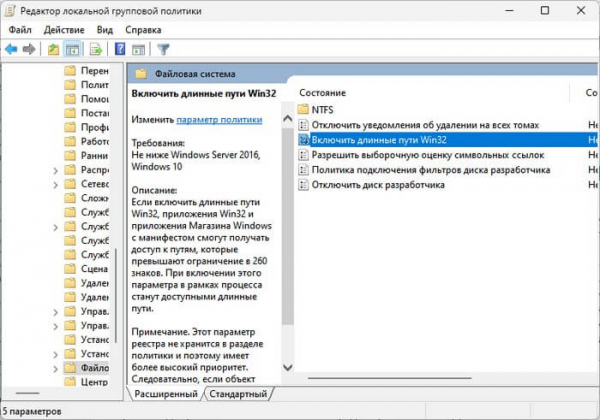Click the Filter funnel toolbar icon
Image resolution: width=600 pixels, height=420 pixels.
(163, 49)
